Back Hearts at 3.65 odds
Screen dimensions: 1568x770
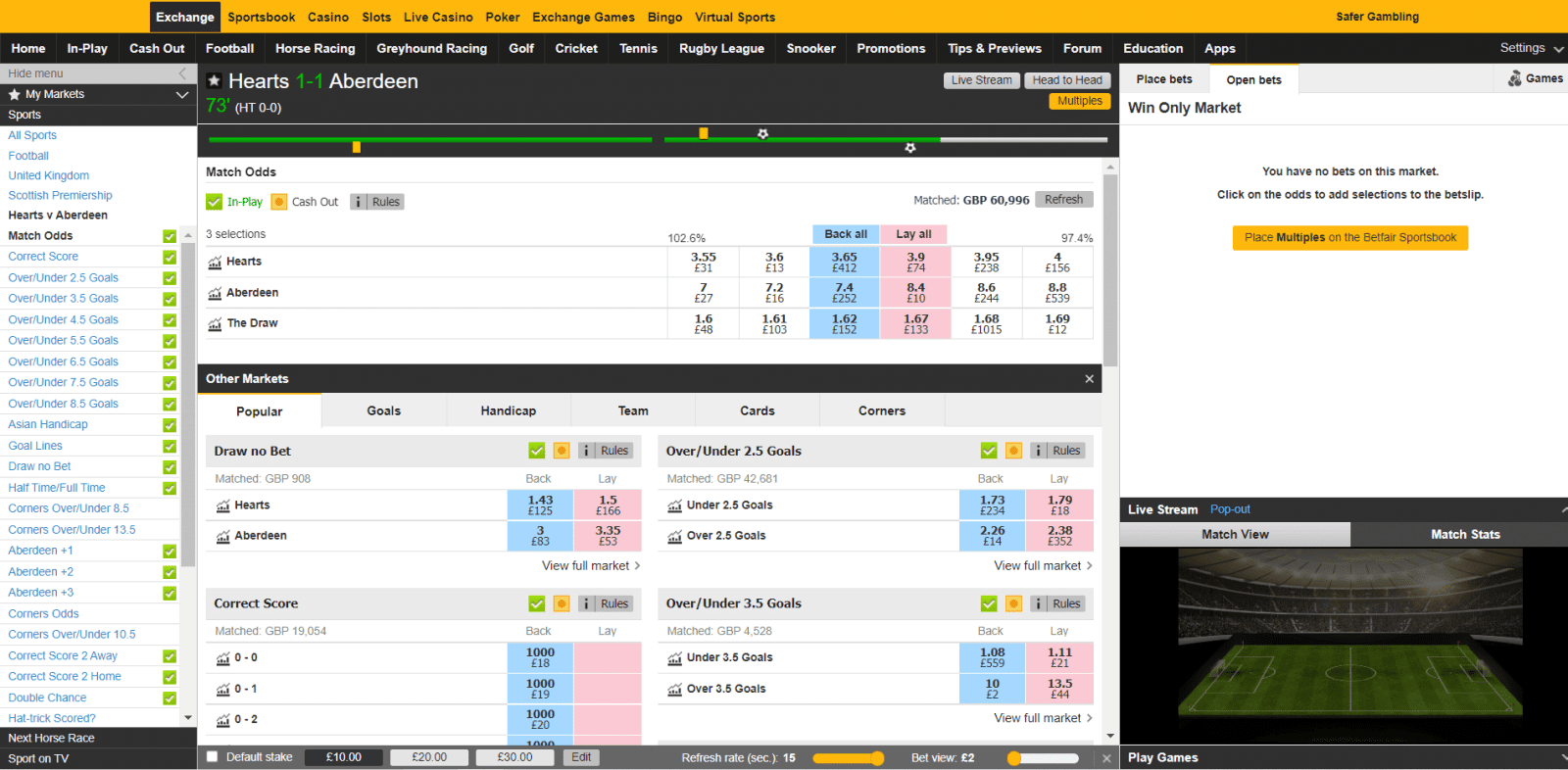845,262
